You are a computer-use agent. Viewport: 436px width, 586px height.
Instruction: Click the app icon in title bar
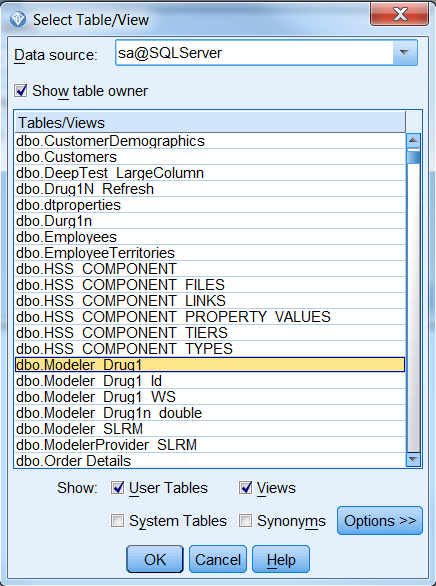pyautogui.click(x=18, y=19)
